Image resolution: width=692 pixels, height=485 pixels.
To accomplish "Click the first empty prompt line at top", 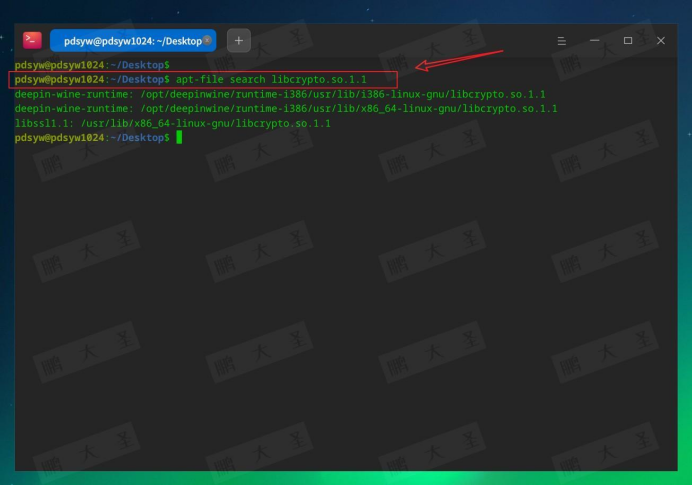I will click(92, 65).
